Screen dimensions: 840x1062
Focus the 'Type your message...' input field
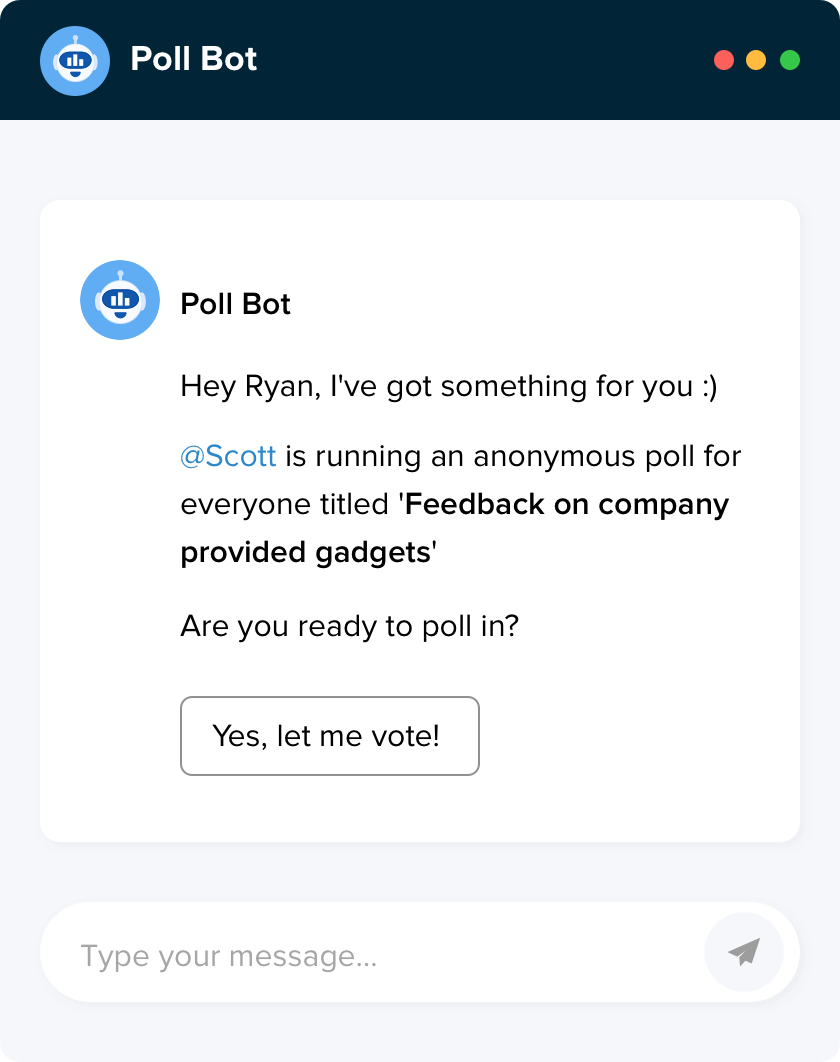pyautogui.click(x=370, y=956)
